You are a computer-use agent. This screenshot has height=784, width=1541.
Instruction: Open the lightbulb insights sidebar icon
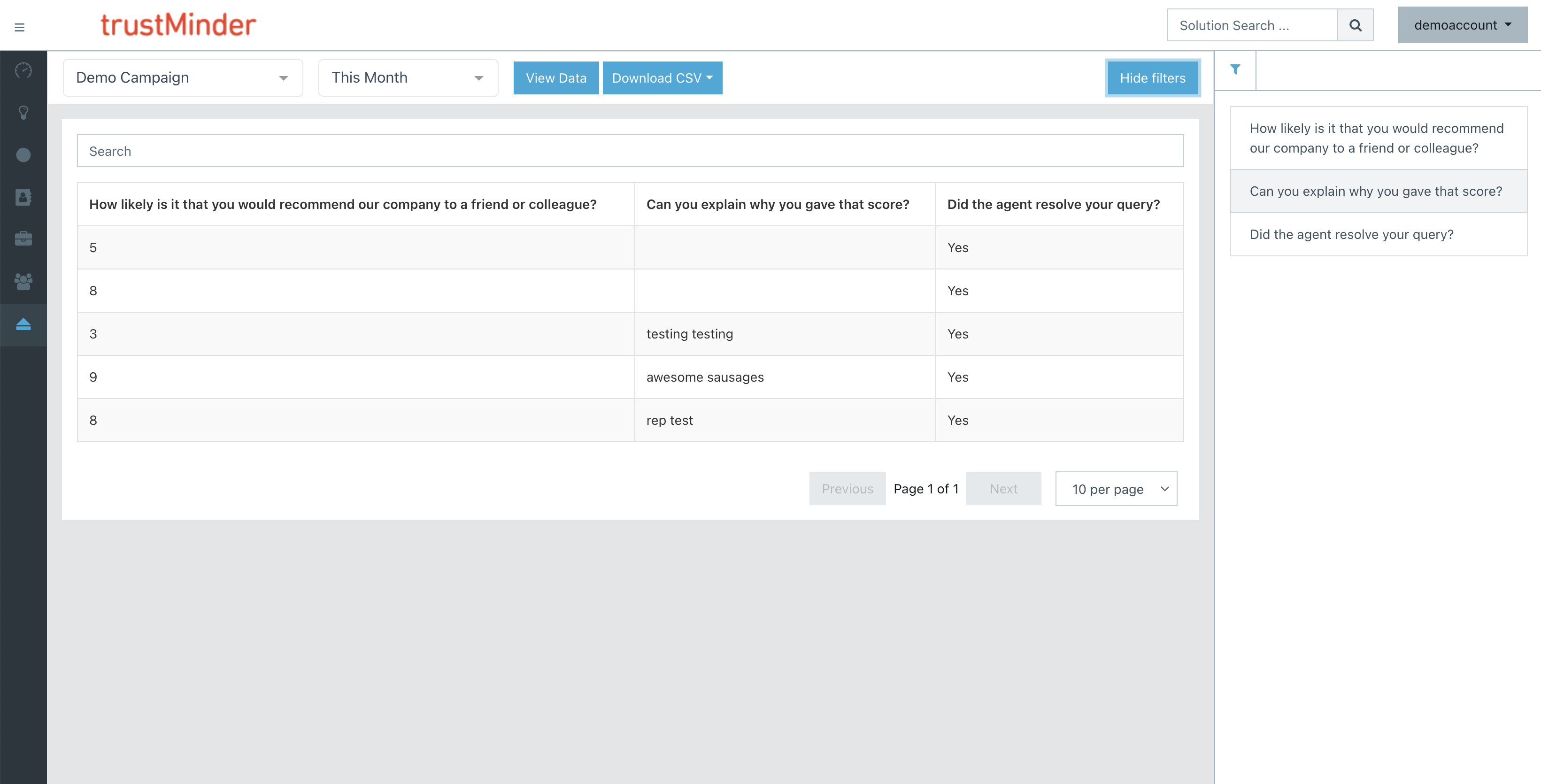[x=23, y=112]
